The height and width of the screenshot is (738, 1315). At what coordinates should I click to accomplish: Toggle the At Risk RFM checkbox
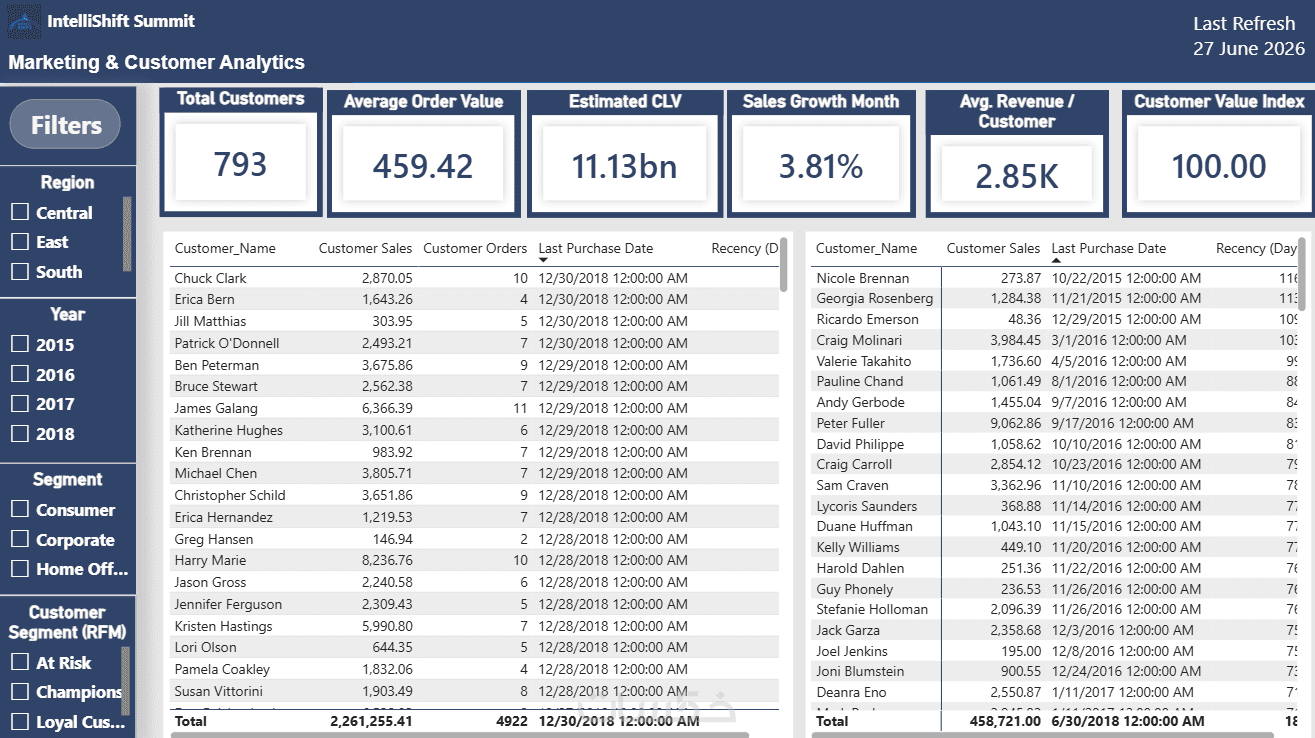20,662
